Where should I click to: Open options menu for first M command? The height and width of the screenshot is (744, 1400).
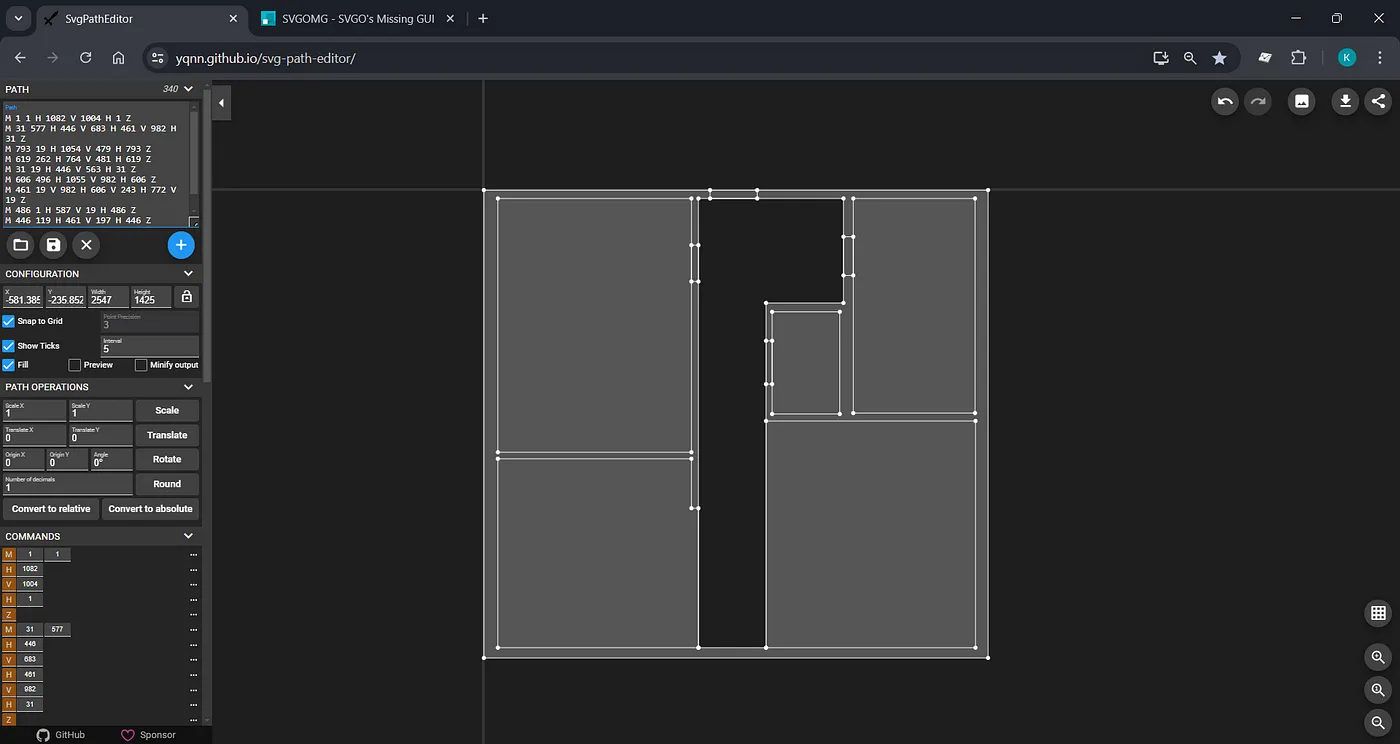(x=193, y=554)
